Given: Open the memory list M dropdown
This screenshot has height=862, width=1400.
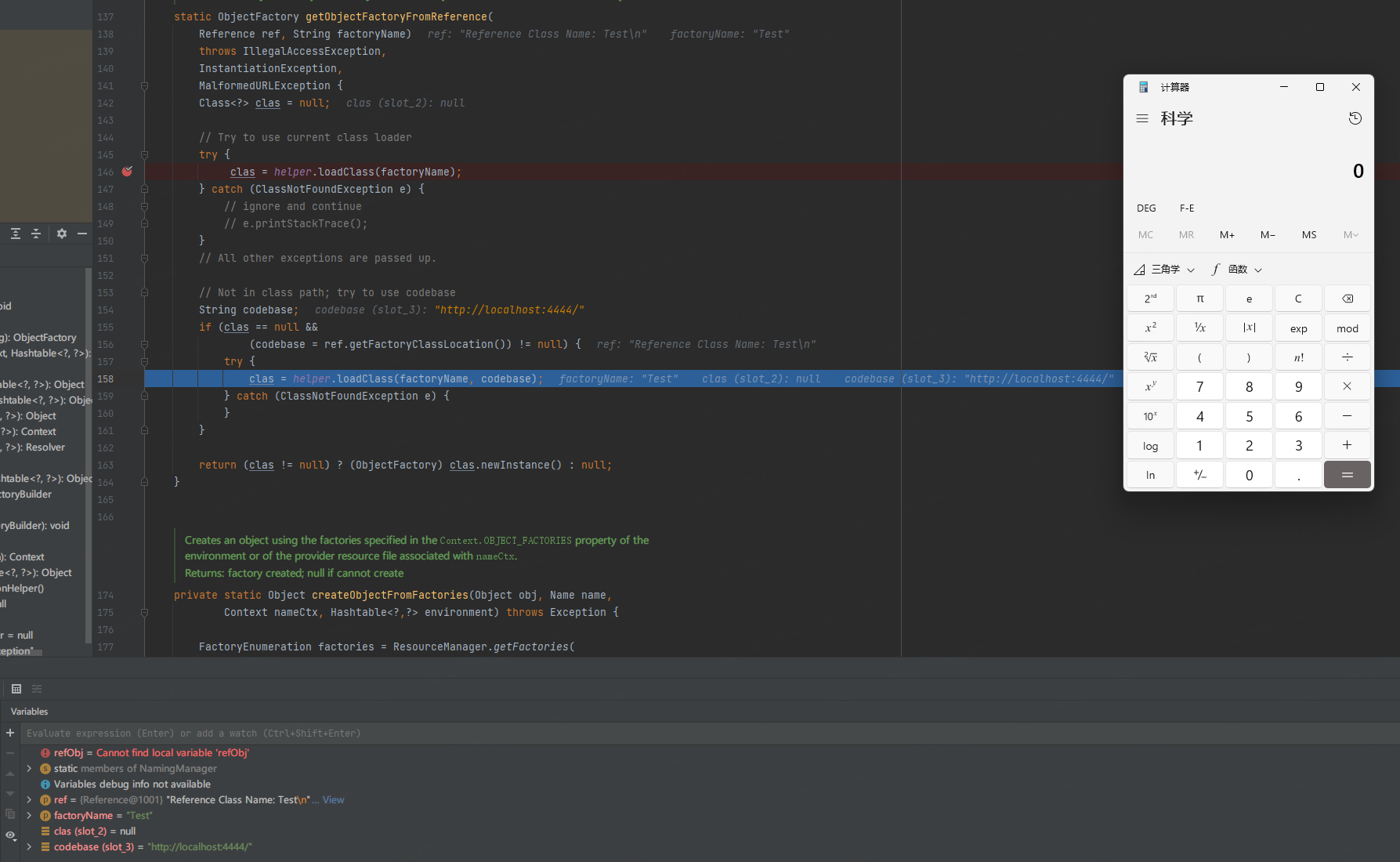Looking at the screenshot, I should click(x=1351, y=235).
